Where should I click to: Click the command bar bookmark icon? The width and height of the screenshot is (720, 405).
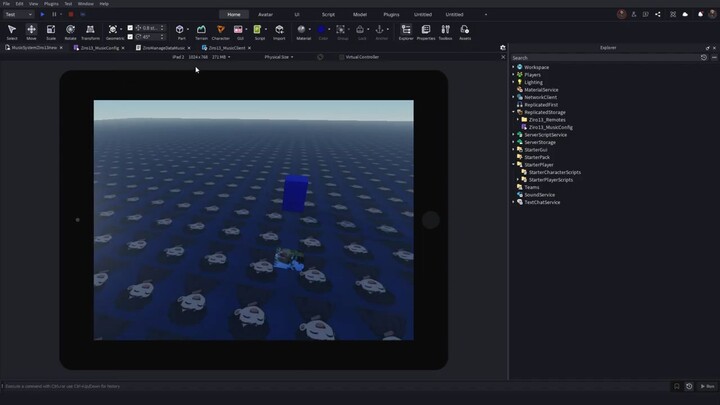[x=676, y=387]
